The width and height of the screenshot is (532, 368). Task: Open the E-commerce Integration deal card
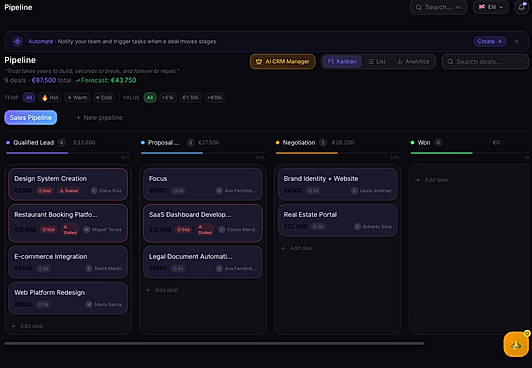[68, 262]
